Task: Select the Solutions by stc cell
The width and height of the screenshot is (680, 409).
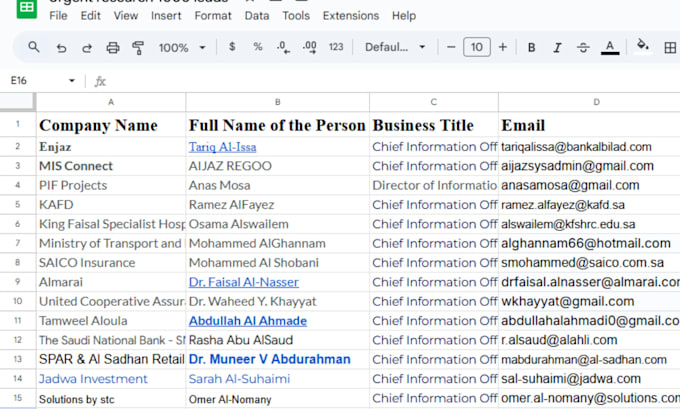Action: click(x=111, y=399)
